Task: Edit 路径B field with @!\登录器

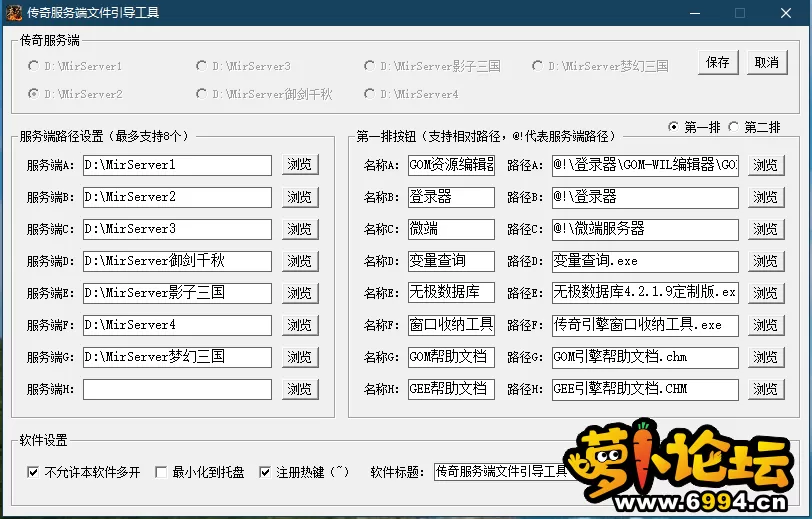Action: point(645,197)
